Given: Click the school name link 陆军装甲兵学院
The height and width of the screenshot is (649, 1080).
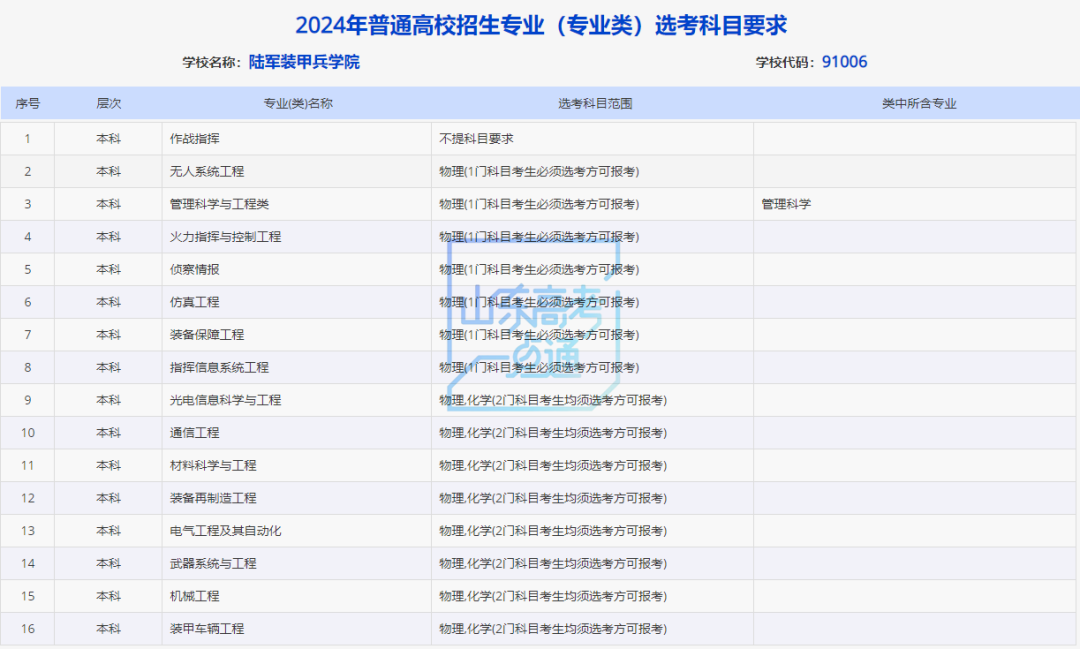Looking at the screenshot, I should 302,62.
